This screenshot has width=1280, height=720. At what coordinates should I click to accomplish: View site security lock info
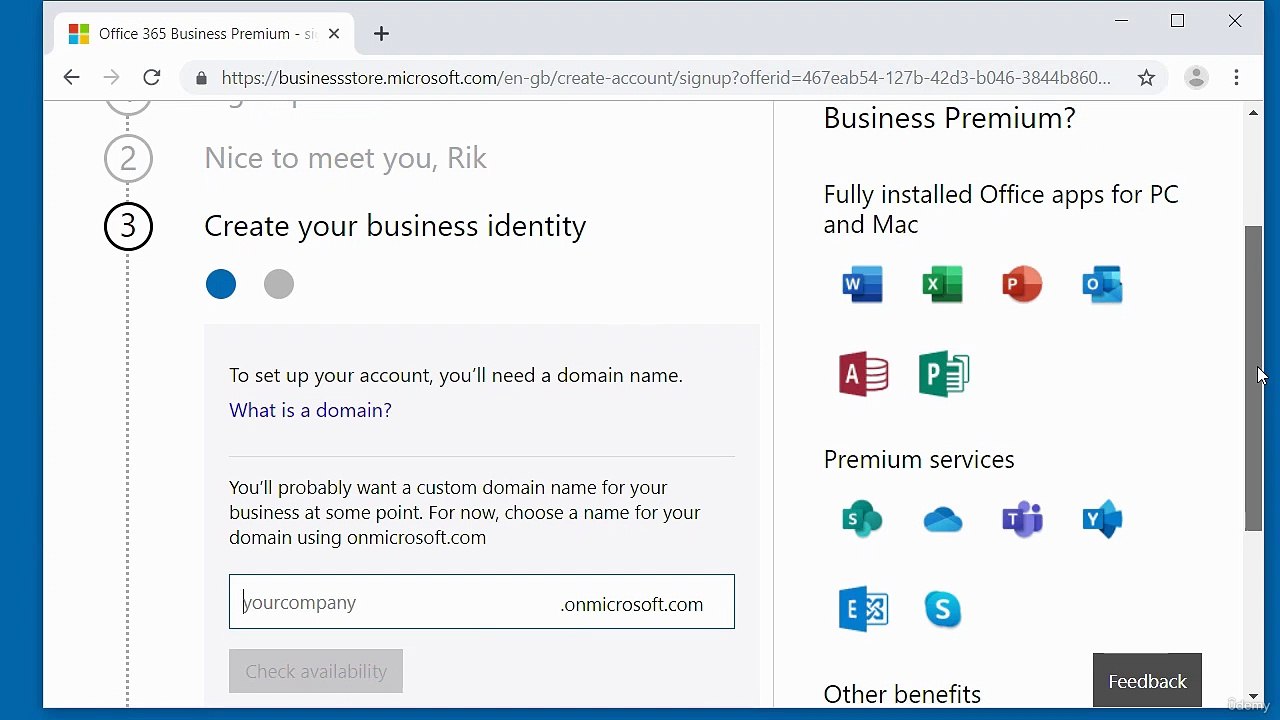point(201,78)
